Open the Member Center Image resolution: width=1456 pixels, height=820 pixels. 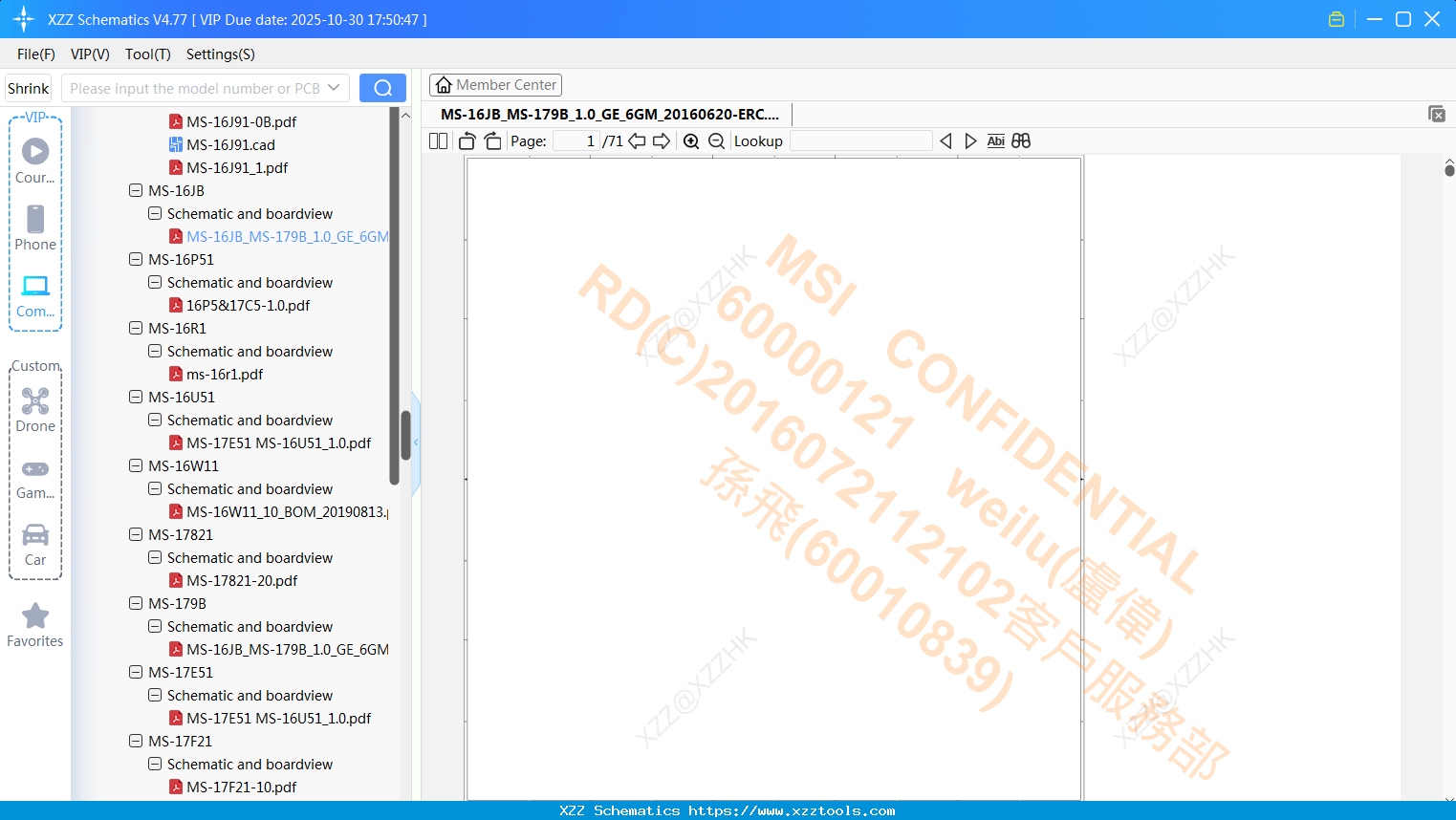pyautogui.click(x=495, y=85)
